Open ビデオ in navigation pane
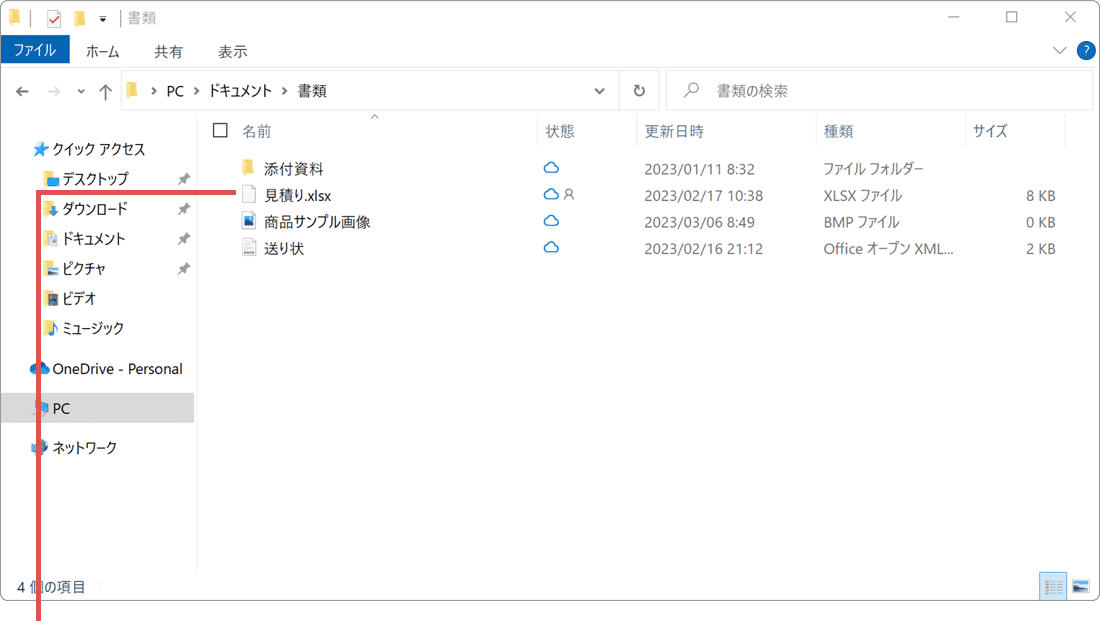 coord(79,299)
